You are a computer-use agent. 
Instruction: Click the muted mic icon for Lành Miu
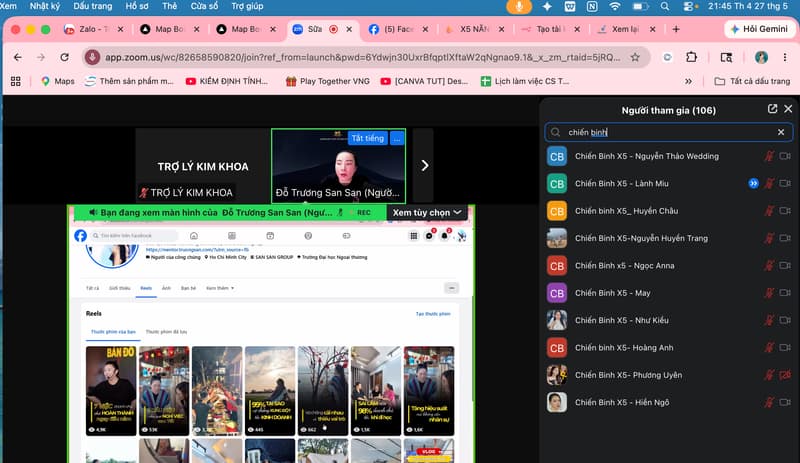769,183
